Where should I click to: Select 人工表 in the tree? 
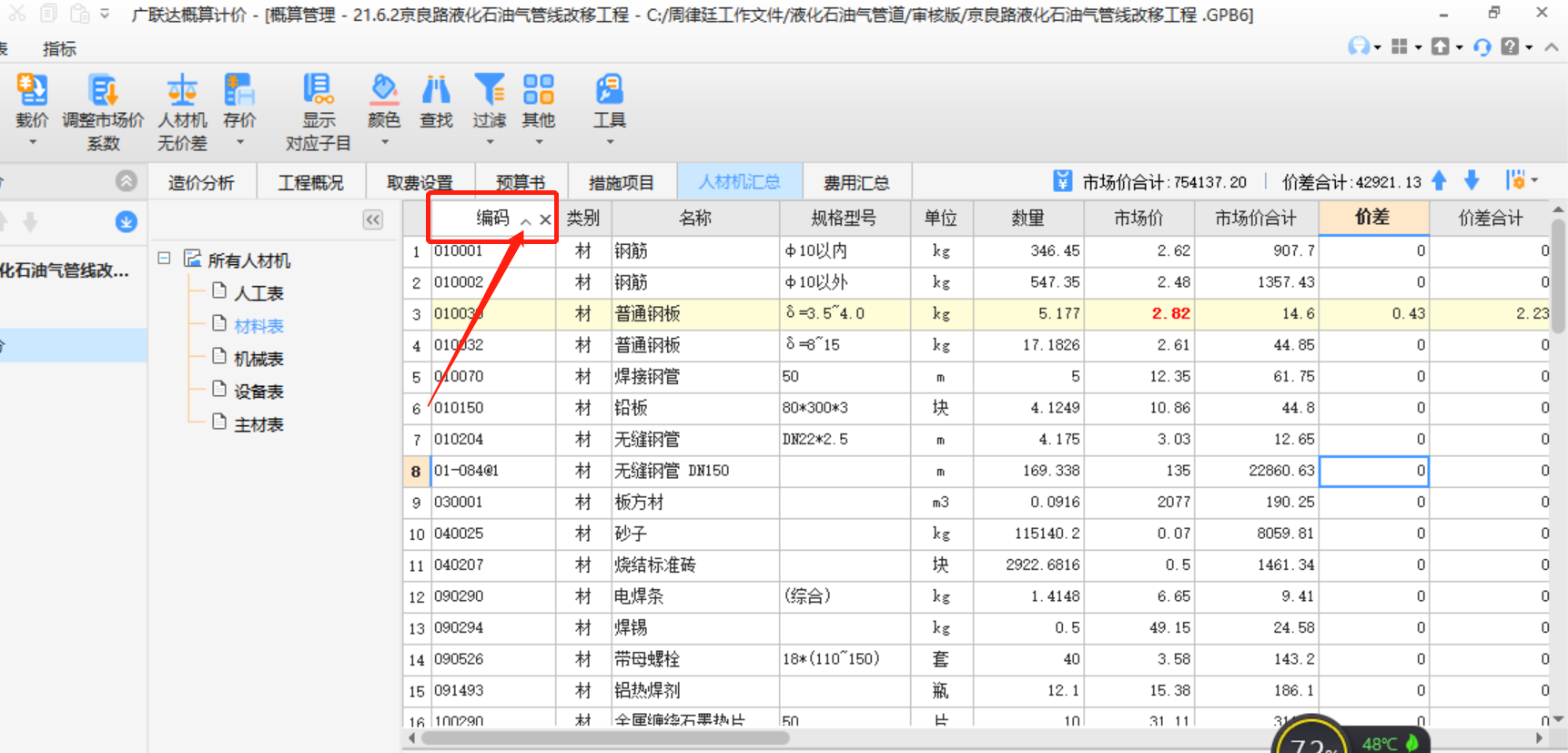[258, 293]
